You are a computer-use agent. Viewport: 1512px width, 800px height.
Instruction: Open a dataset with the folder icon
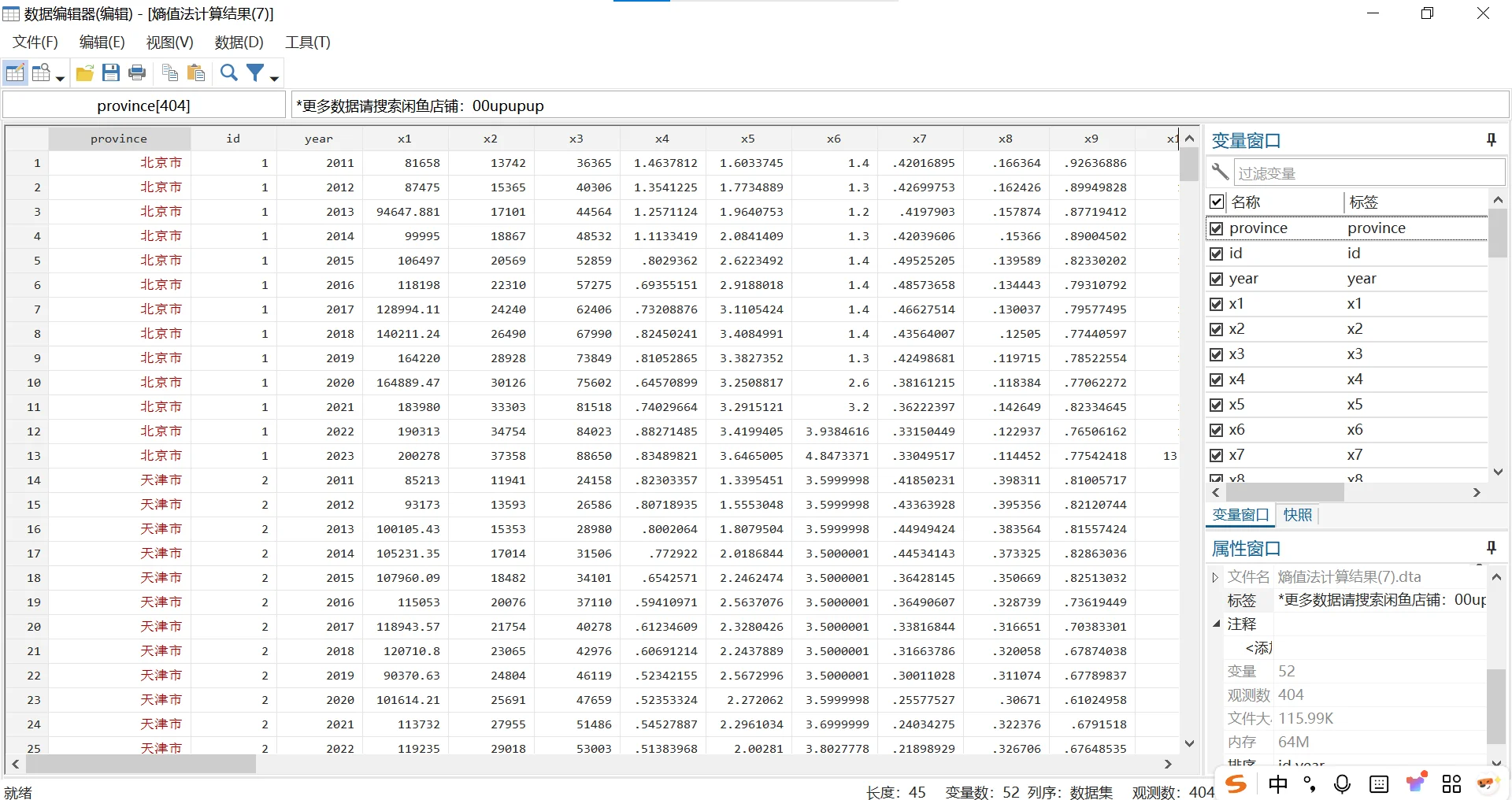(x=85, y=72)
